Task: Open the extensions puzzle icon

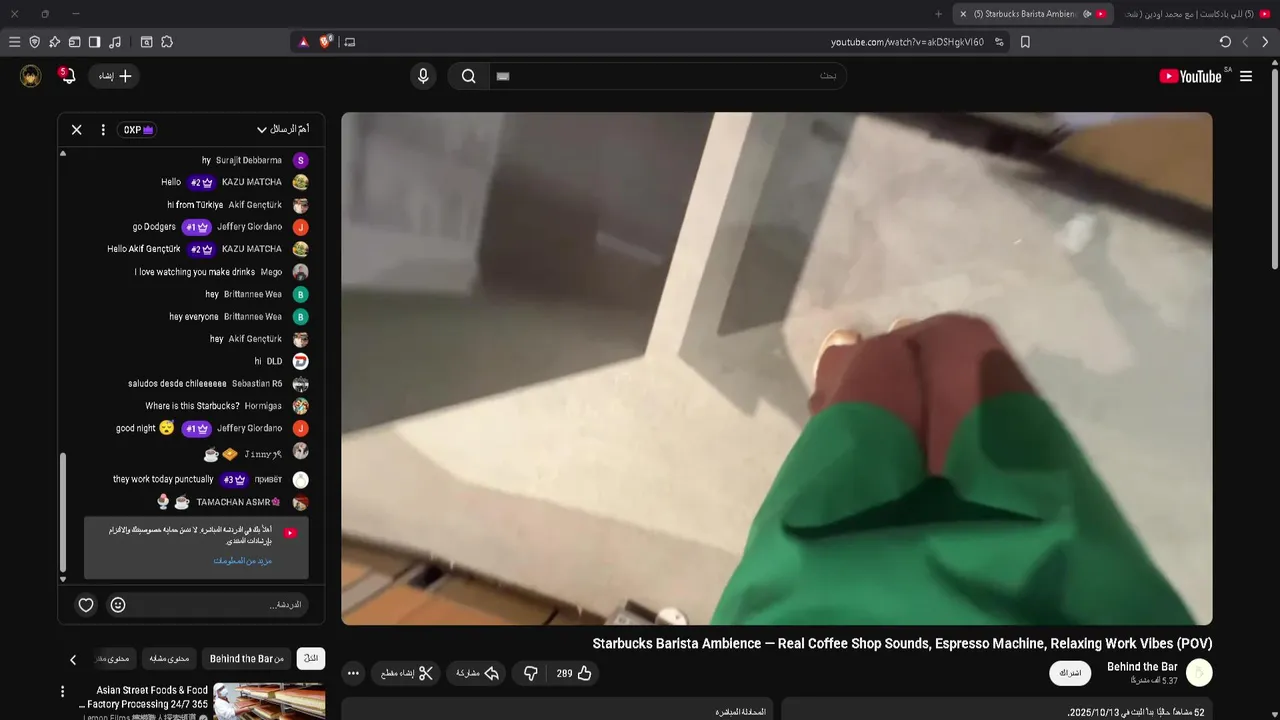Action: (167, 42)
